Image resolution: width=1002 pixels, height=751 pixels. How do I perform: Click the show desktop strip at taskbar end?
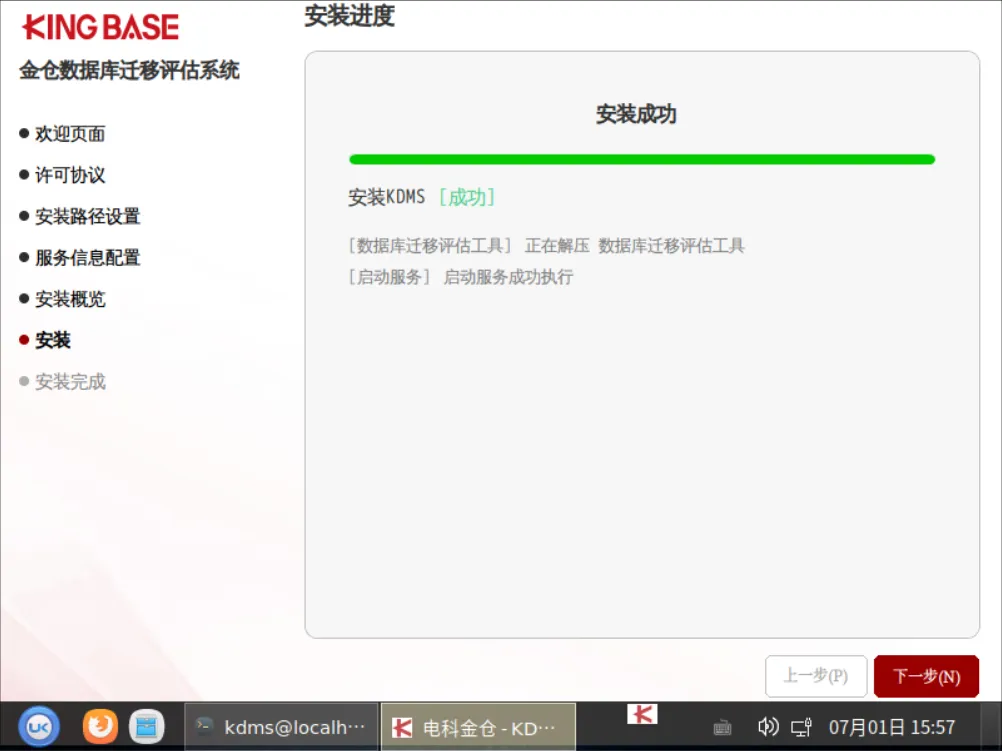point(992,727)
